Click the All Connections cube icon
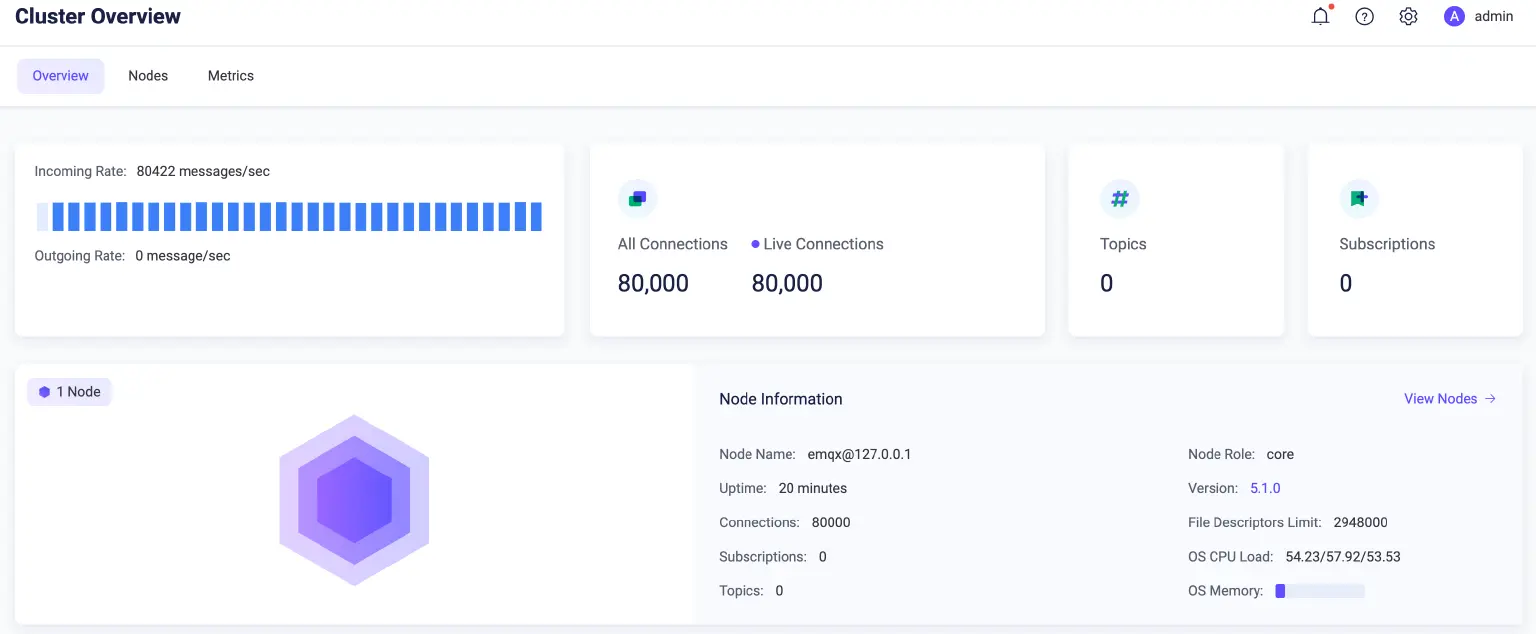Screen dimensions: 1536x634 (637, 198)
